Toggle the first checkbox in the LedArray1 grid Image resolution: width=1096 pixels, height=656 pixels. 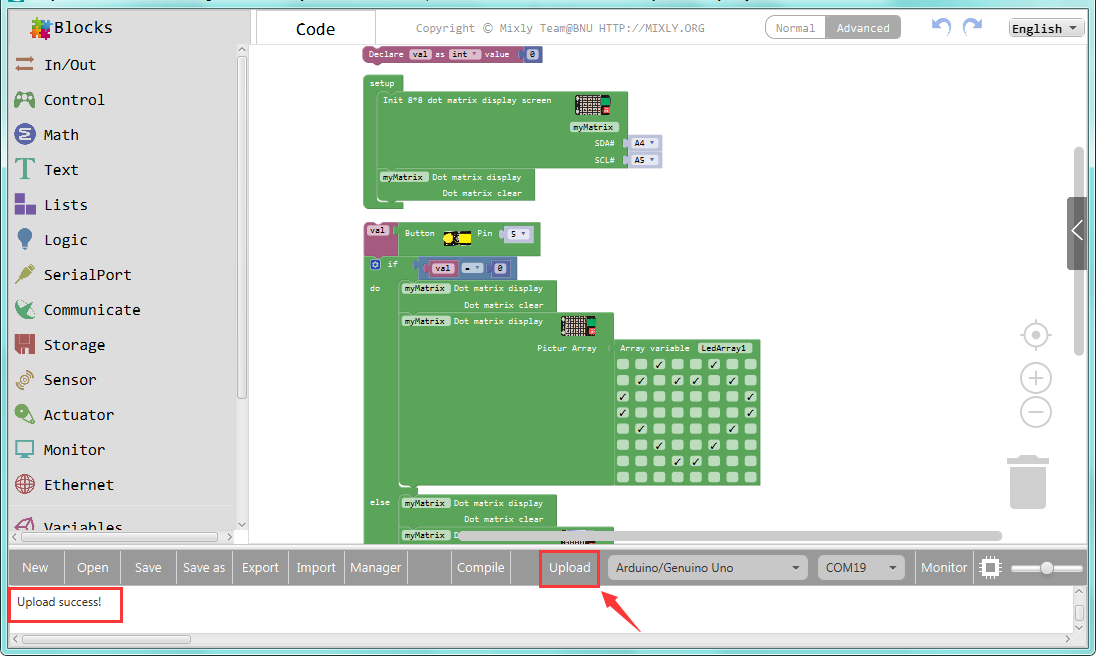point(623,364)
